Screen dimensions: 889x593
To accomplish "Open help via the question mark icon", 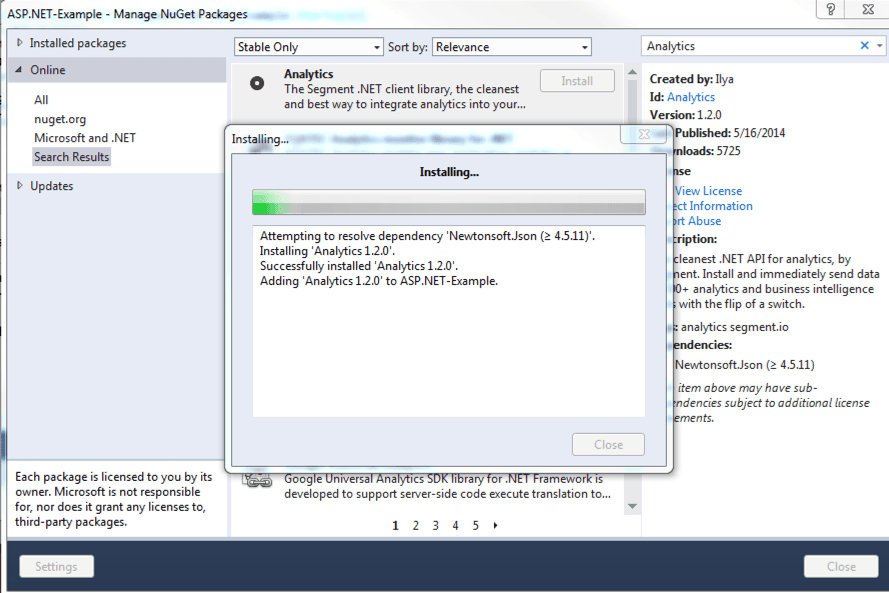I will pyautogui.click(x=830, y=10).
